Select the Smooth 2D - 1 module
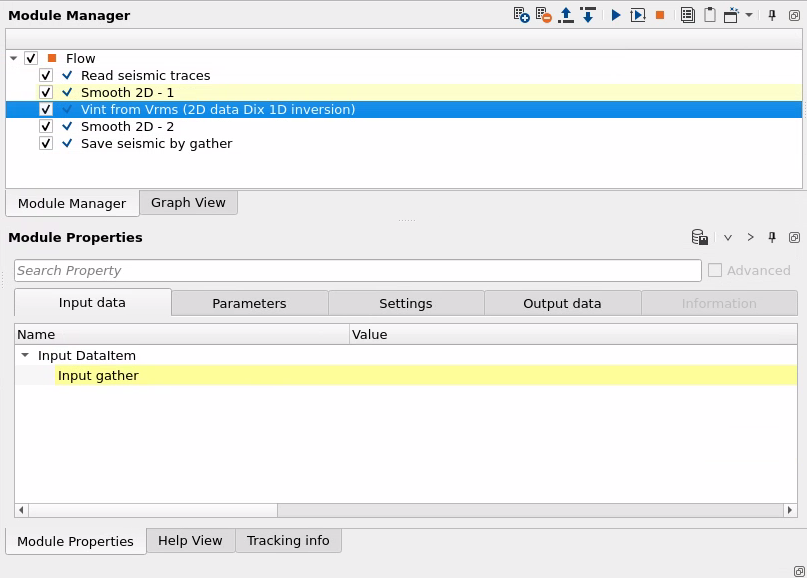807x578 pixels. (x=127, y=93)
